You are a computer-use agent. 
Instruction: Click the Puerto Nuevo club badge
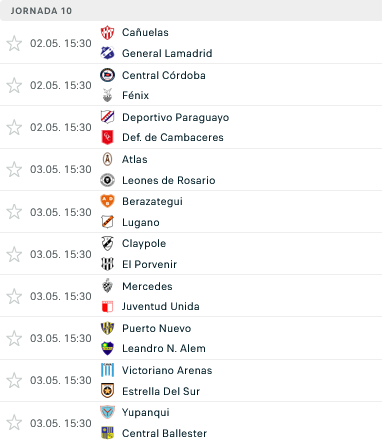point(107,328)
